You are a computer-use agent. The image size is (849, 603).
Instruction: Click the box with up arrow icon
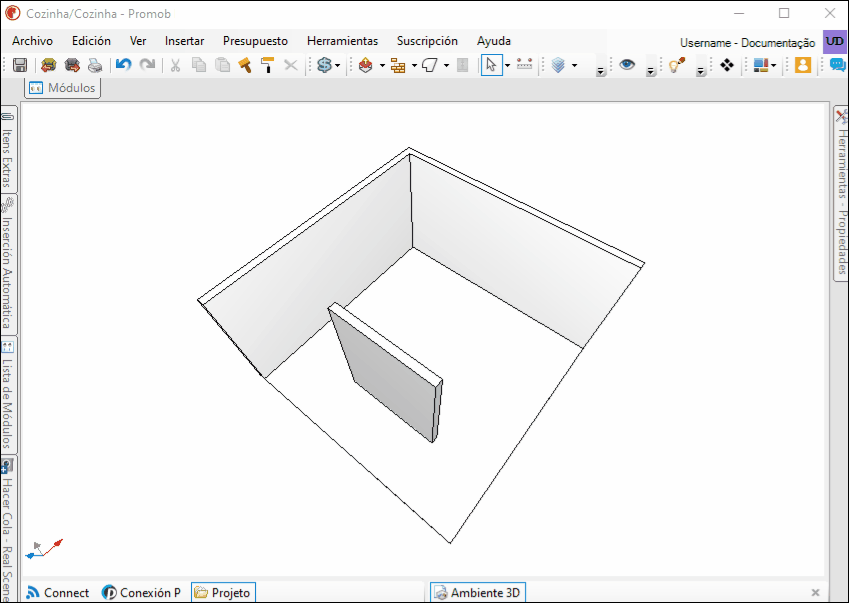[366, 65]
